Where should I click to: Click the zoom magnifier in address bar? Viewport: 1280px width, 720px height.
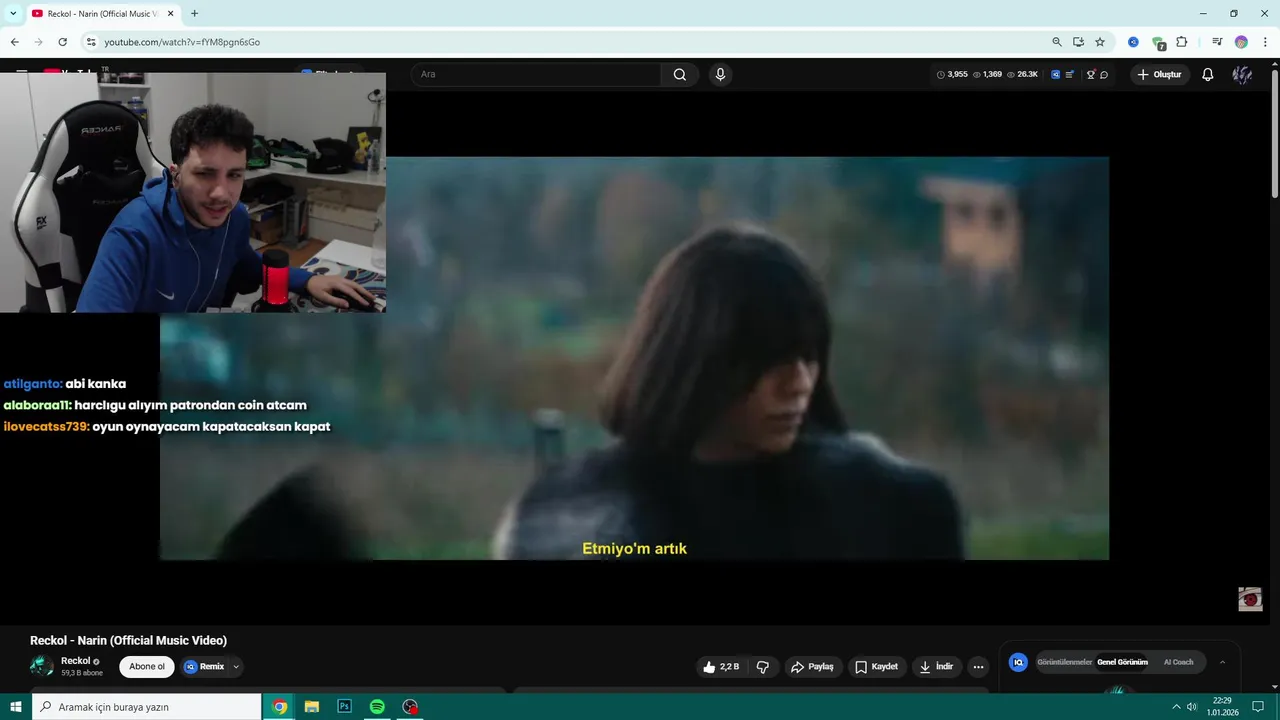(x=1057, y=42)
